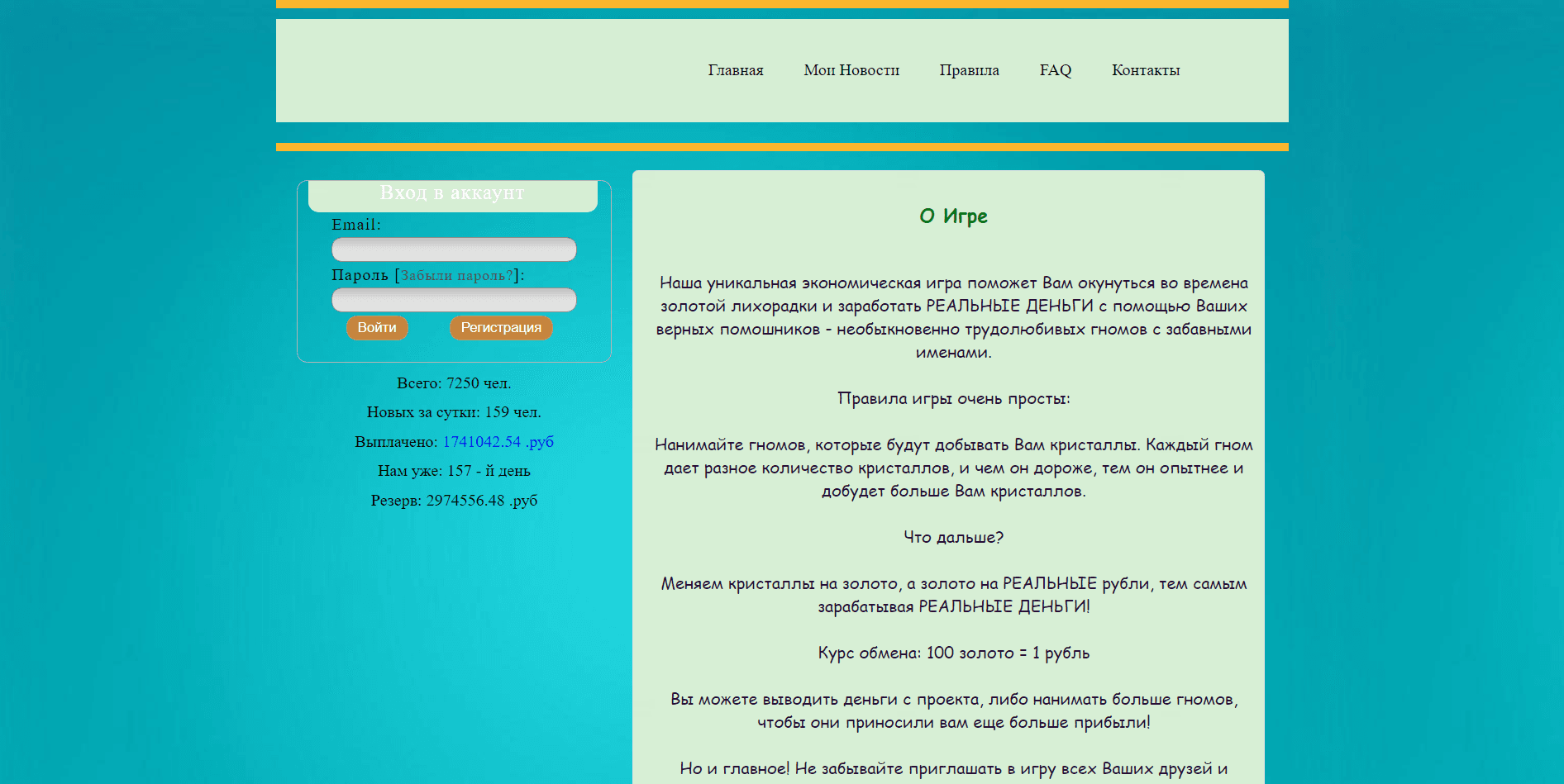
Task: Click inside the Пароль input field
Action: (x=453, y=299)
